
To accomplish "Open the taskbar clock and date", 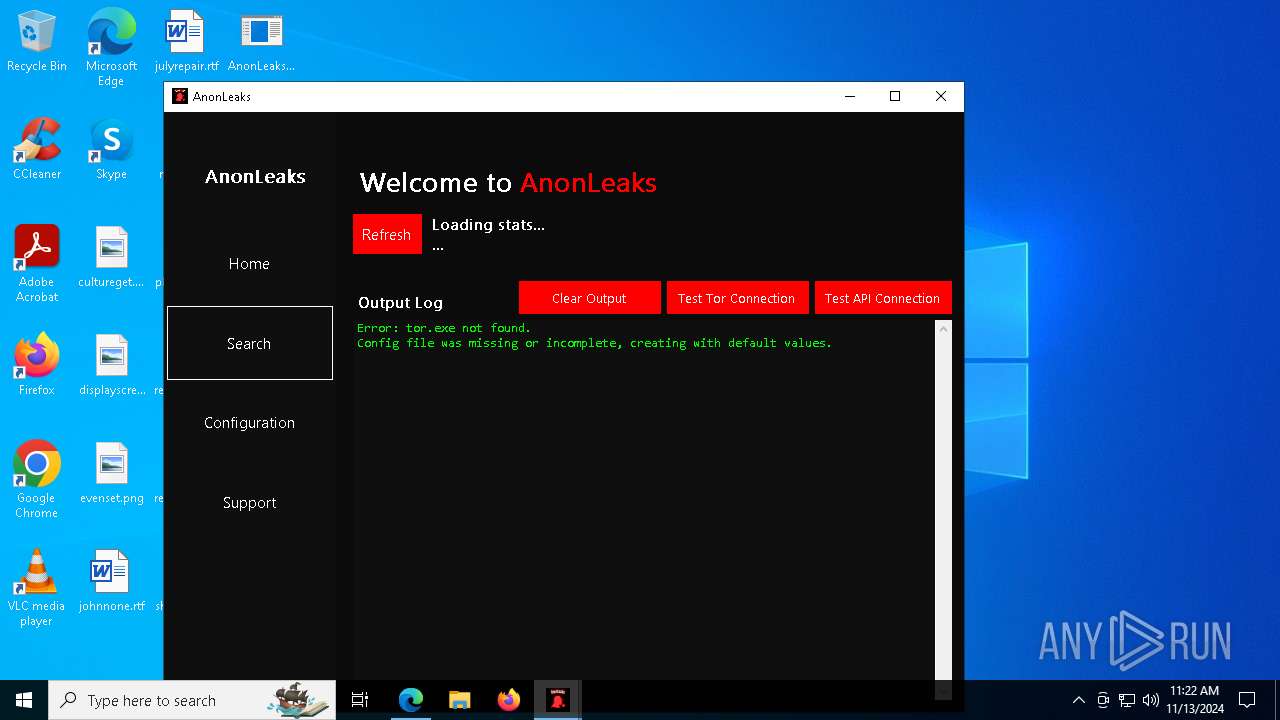I will [x=1194, y=700].
